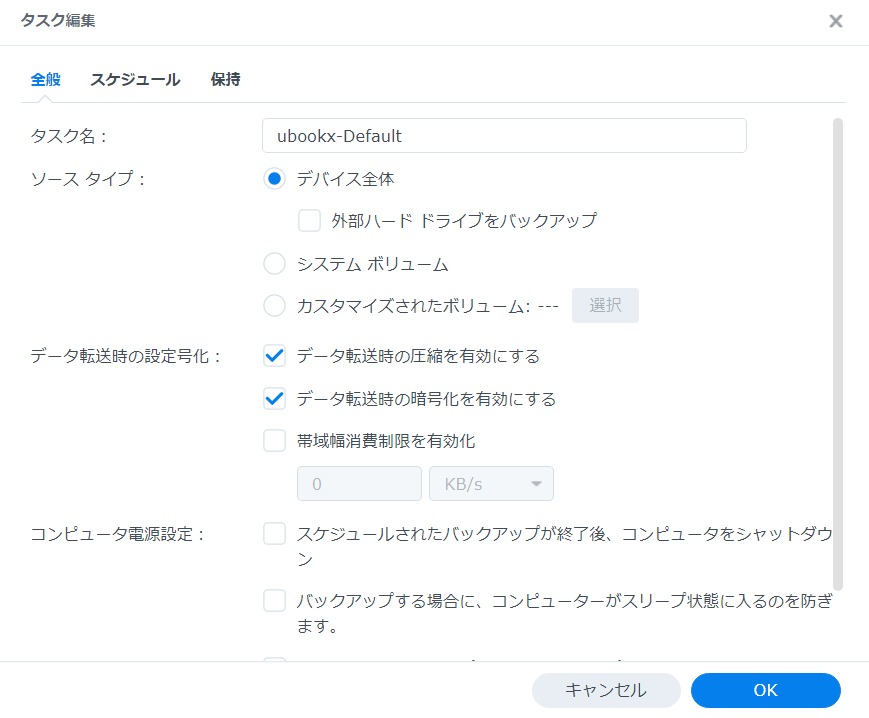The width and height of the screenshot is (869, 718).
Task: Select the 全般 tab
Action: pyautogui.click(x=43, y=79)
